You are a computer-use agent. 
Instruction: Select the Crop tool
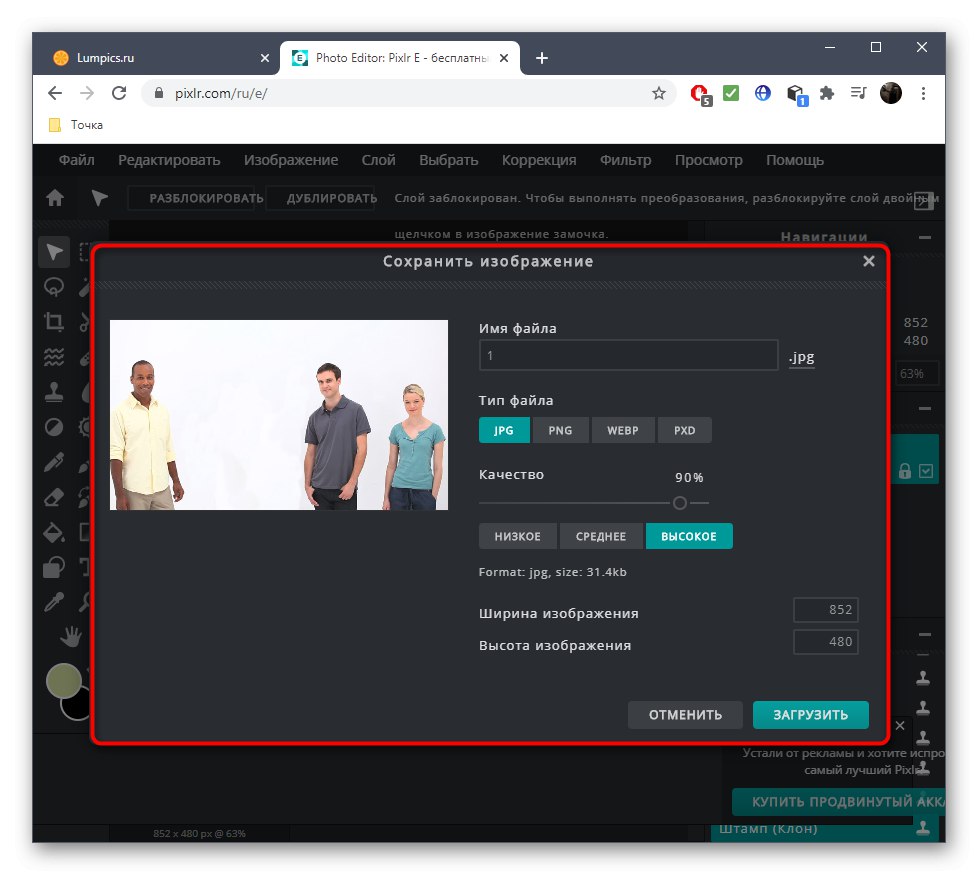[54, 322]
